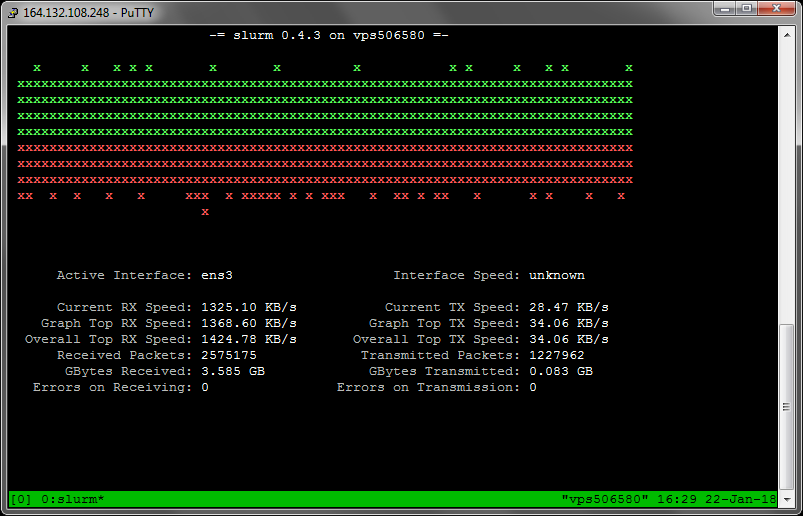Click the GBytes Received 3.585 GB value

[x=233, y=371]
